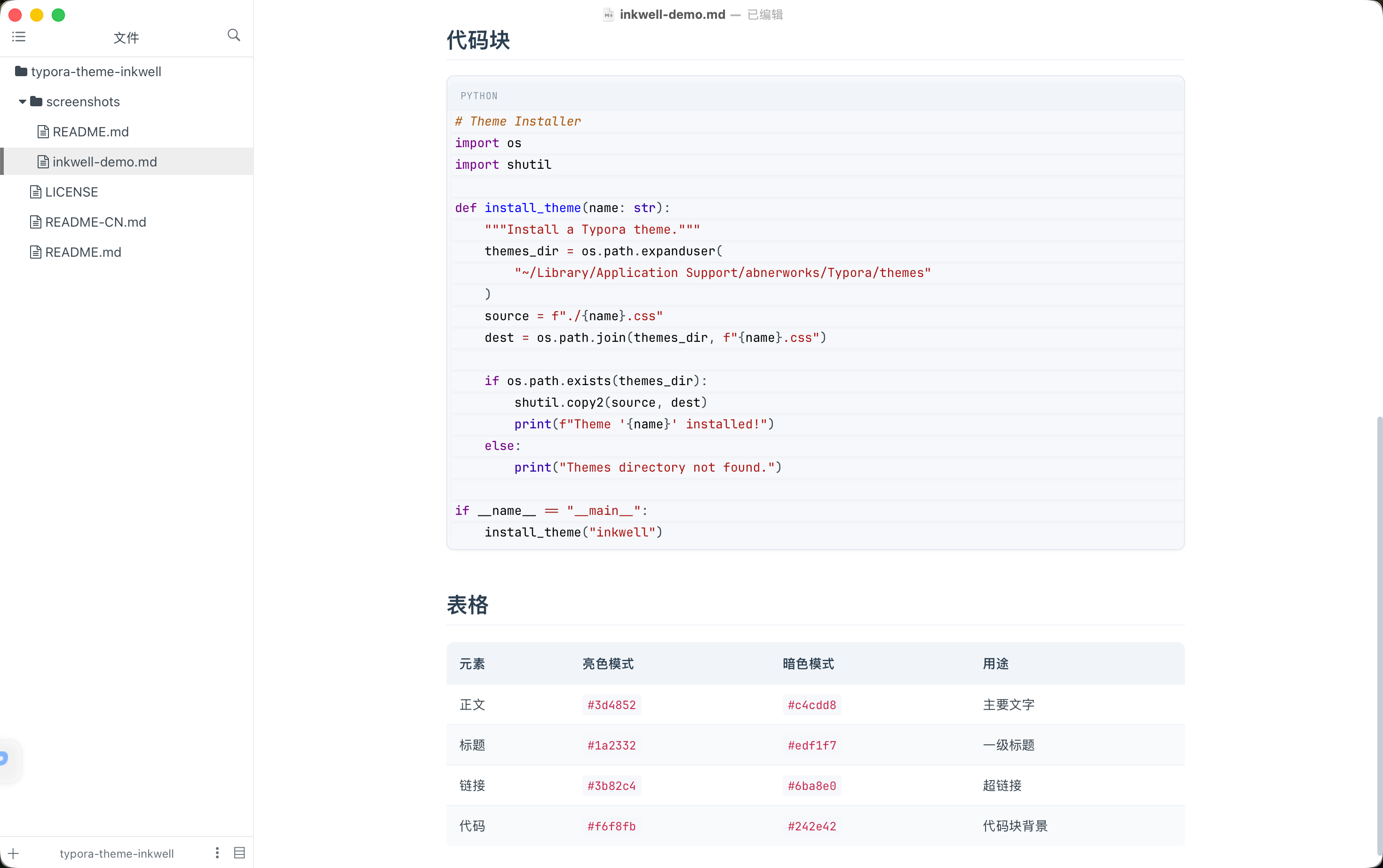1383x868 pixels.
Task: Click the 用途 table header
Action: click(996, 663)
